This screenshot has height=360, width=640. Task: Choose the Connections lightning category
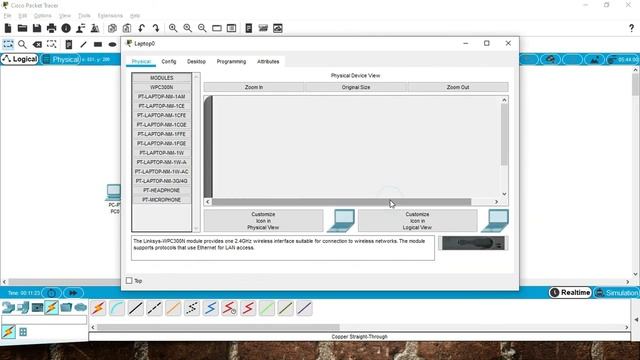(51, 307)
